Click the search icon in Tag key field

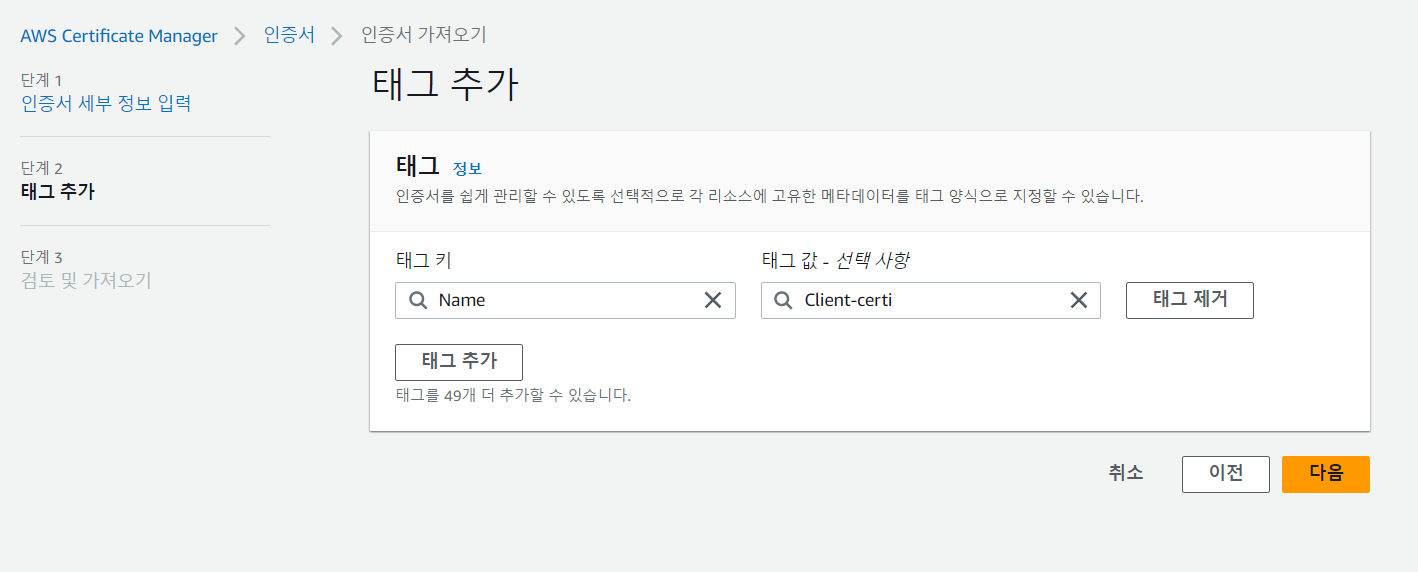click(x=419, y=300)
